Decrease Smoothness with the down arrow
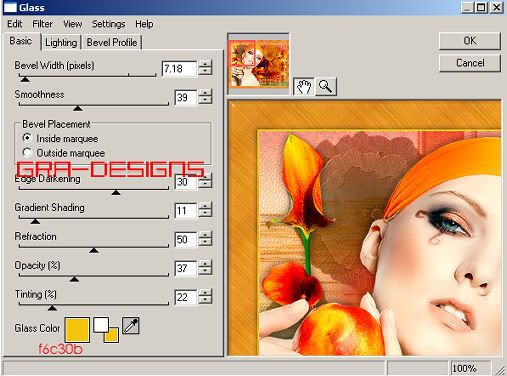 pos(205,101)
